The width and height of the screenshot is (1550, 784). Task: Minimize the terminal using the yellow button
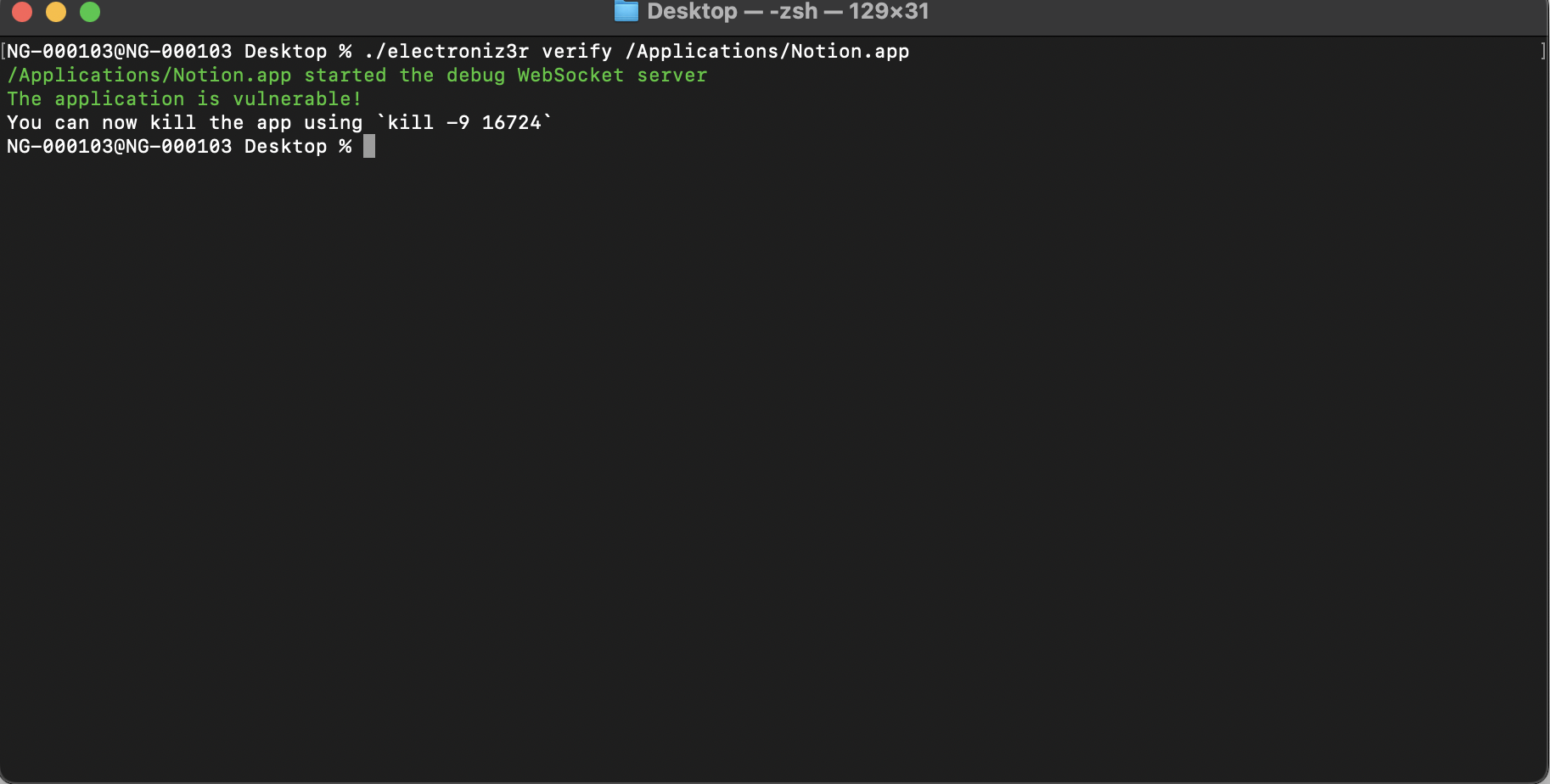[x=56, y=11]
